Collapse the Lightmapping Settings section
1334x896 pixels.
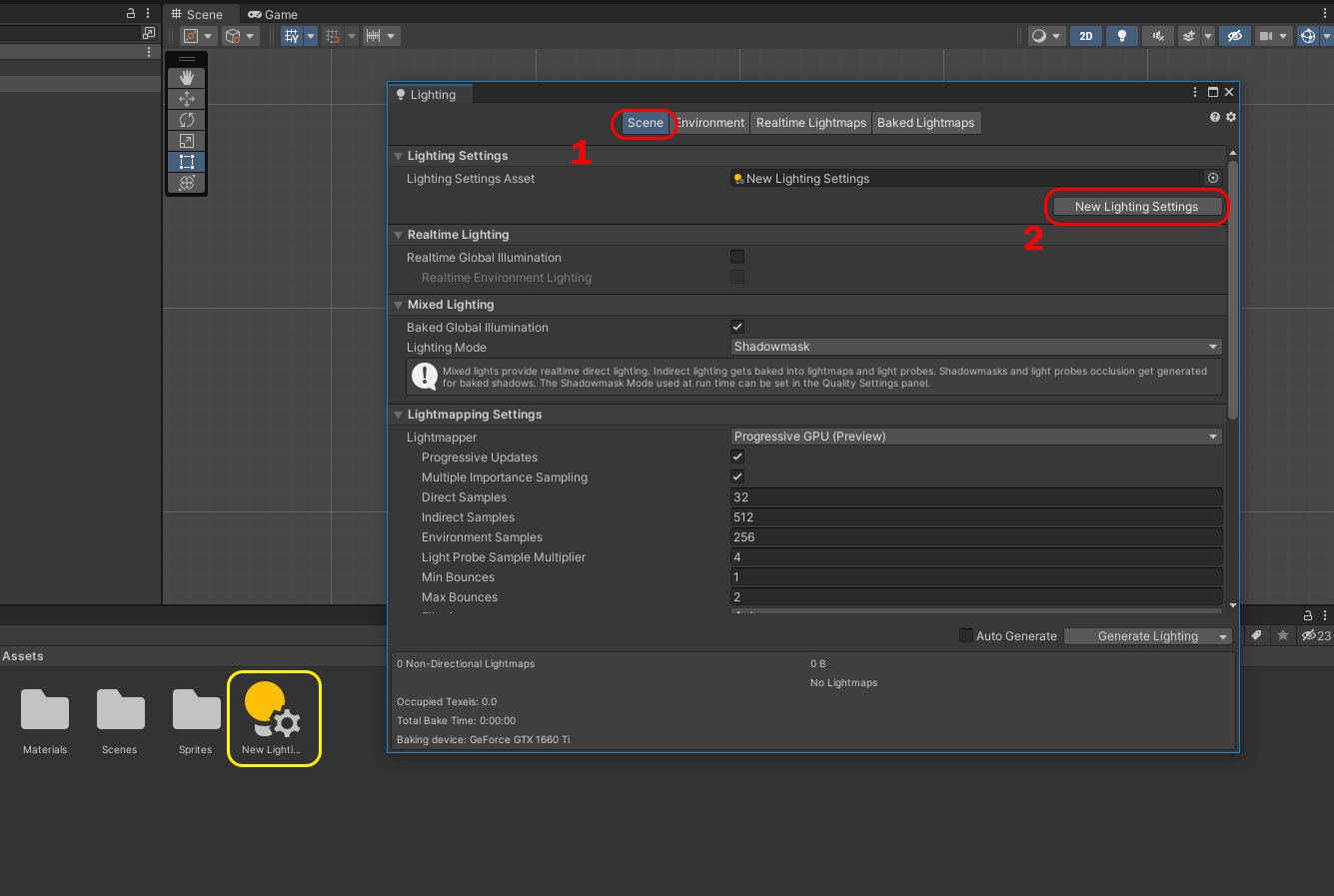(x=397, y=415)
